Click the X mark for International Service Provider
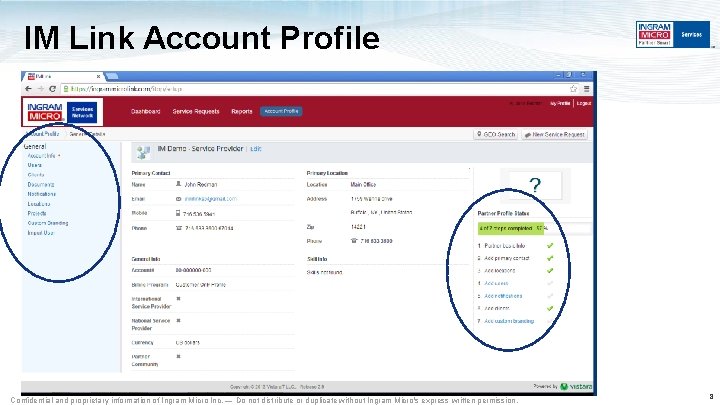 (x=179, y=298)
